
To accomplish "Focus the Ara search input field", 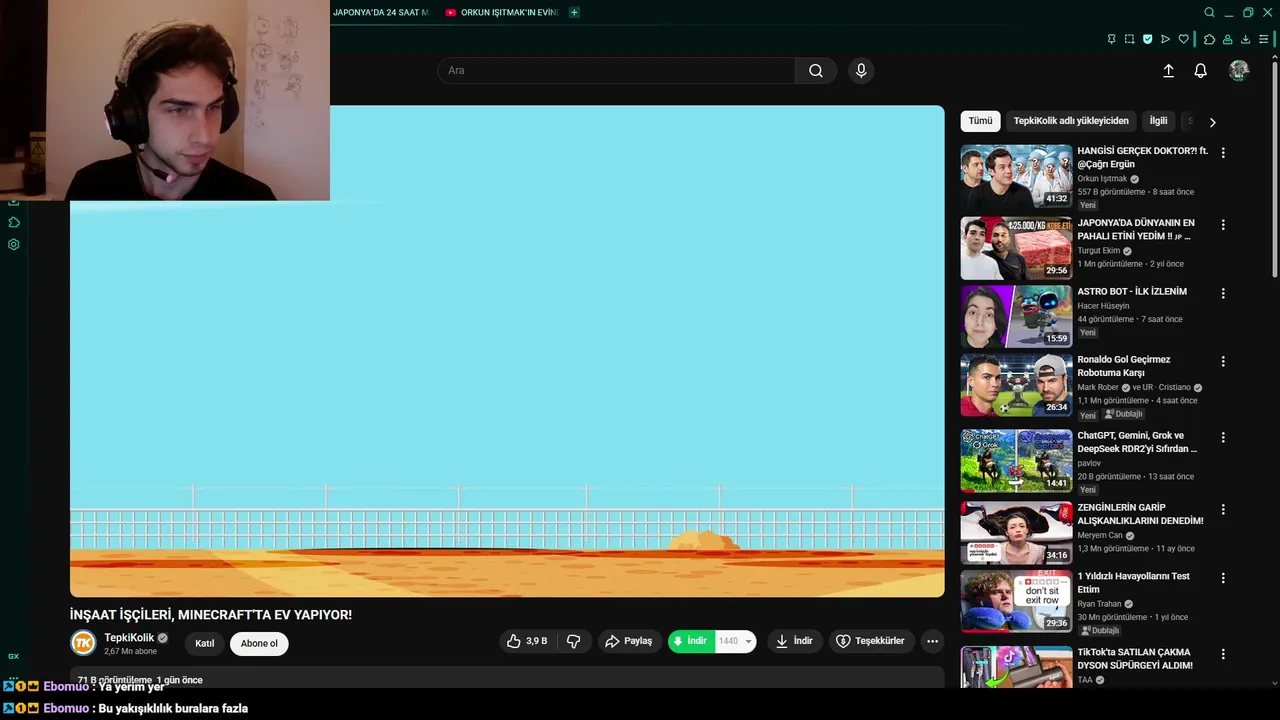I will (616, 70).
